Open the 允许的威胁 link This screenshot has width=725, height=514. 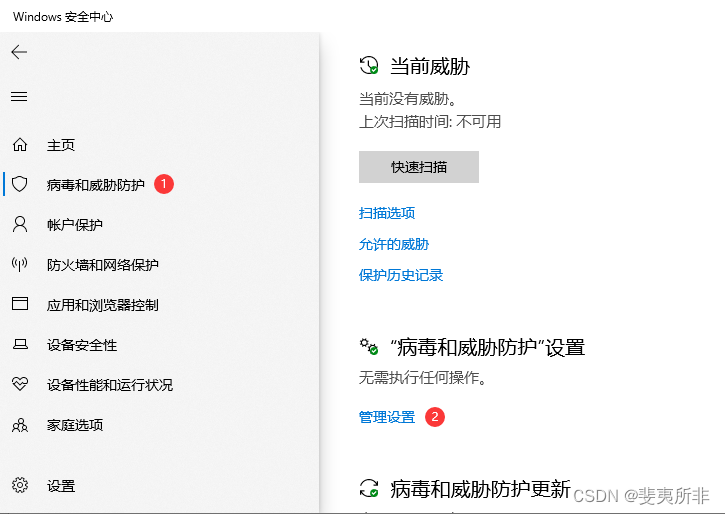394,244
